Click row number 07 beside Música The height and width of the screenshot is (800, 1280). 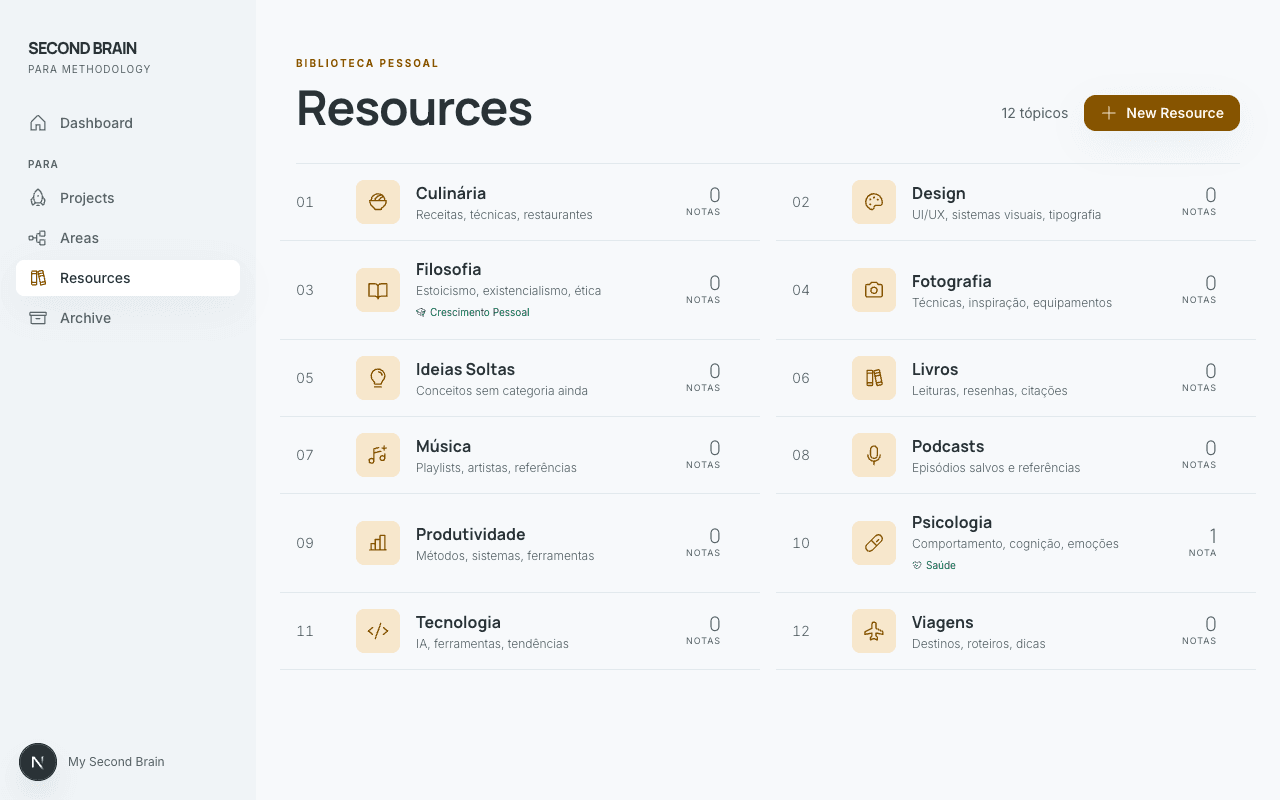(x=305, y=455)
